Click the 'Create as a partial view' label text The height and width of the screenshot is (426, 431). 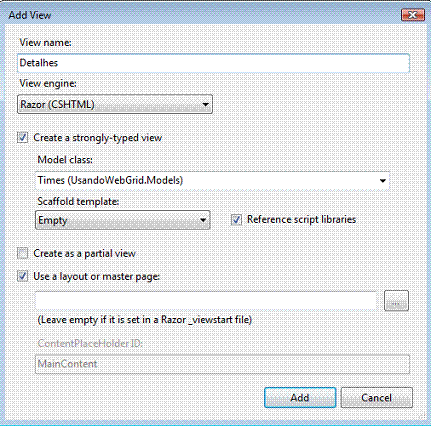(x=84, y=254)
